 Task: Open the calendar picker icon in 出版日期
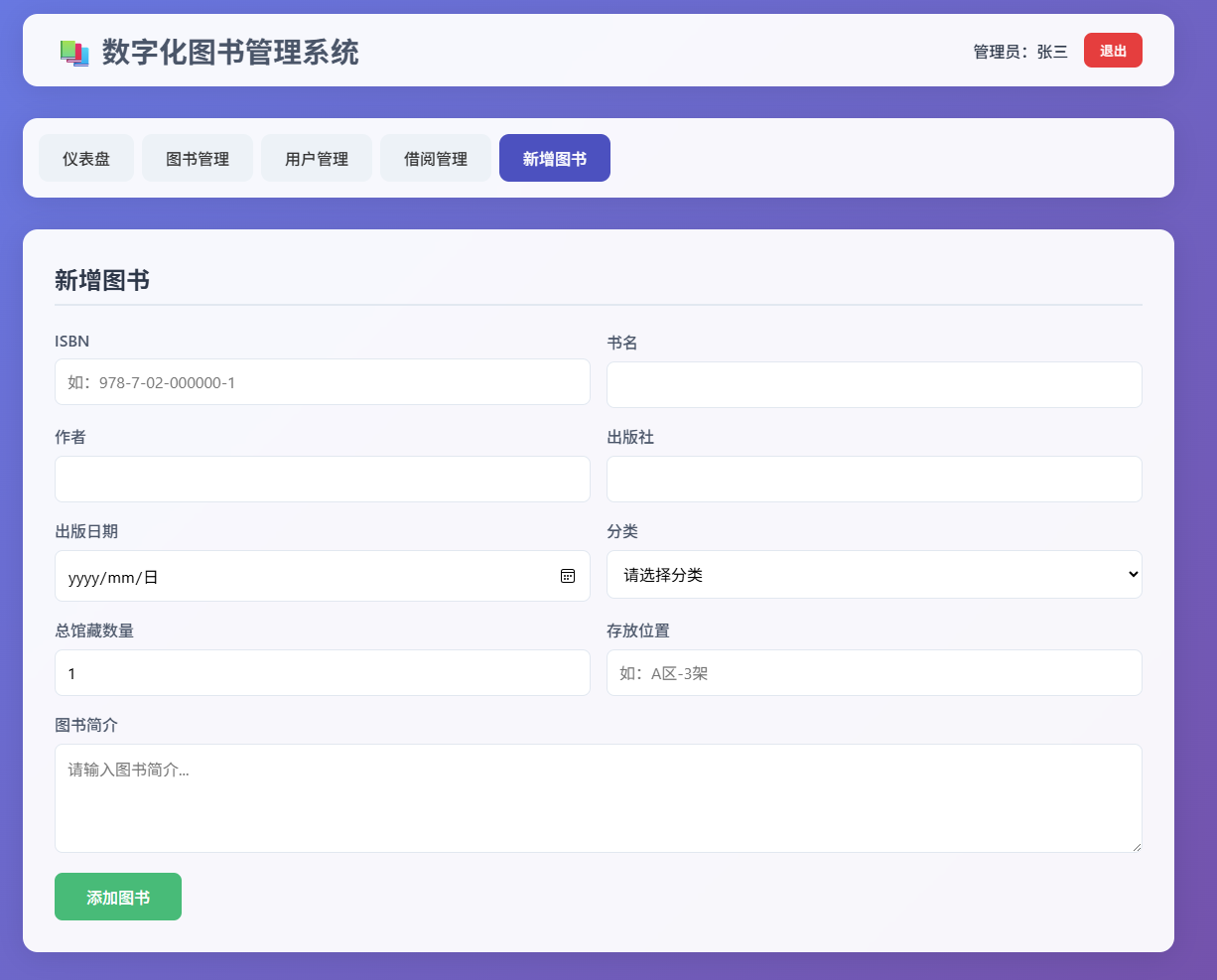(x=568, y=576)
